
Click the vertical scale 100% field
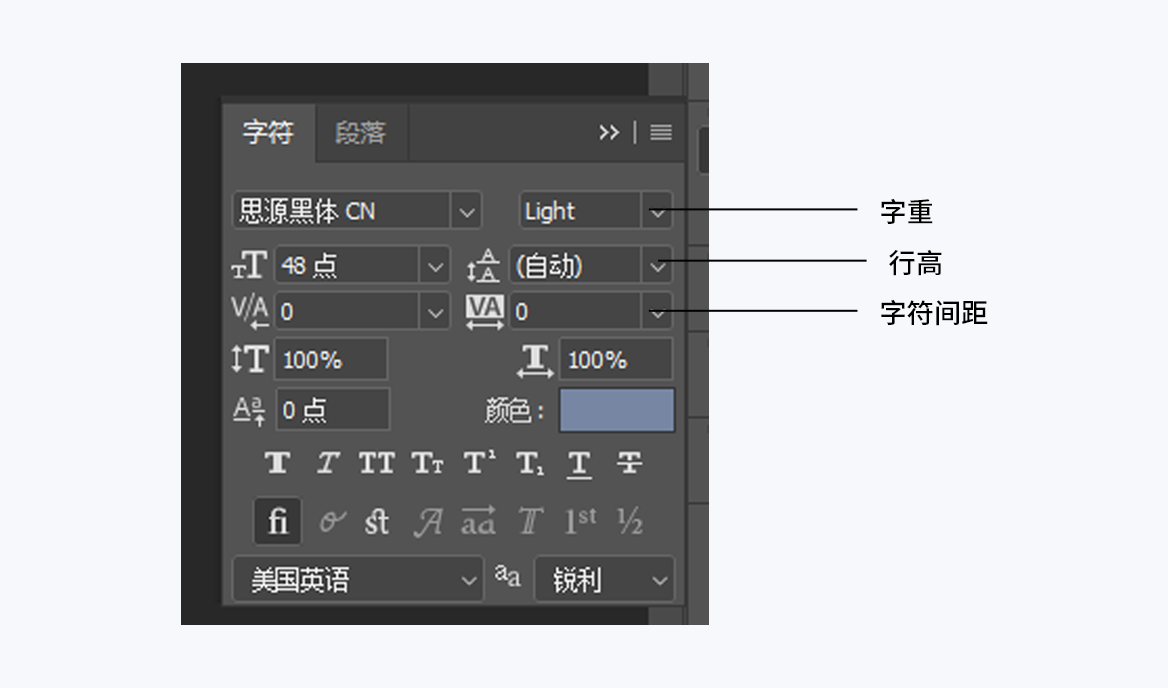(x=331, y=360)
